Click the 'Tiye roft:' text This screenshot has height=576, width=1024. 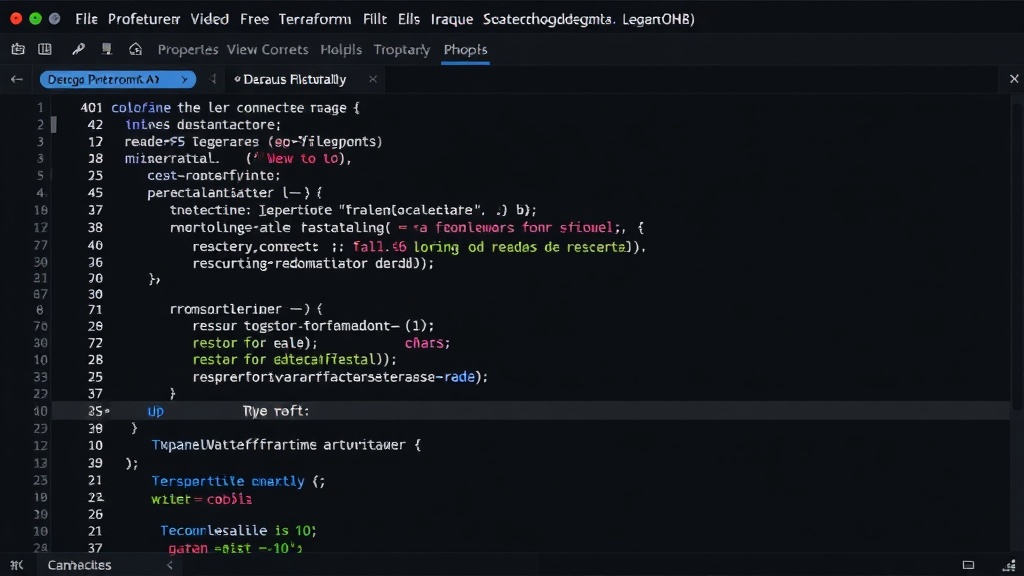(276, 411)
